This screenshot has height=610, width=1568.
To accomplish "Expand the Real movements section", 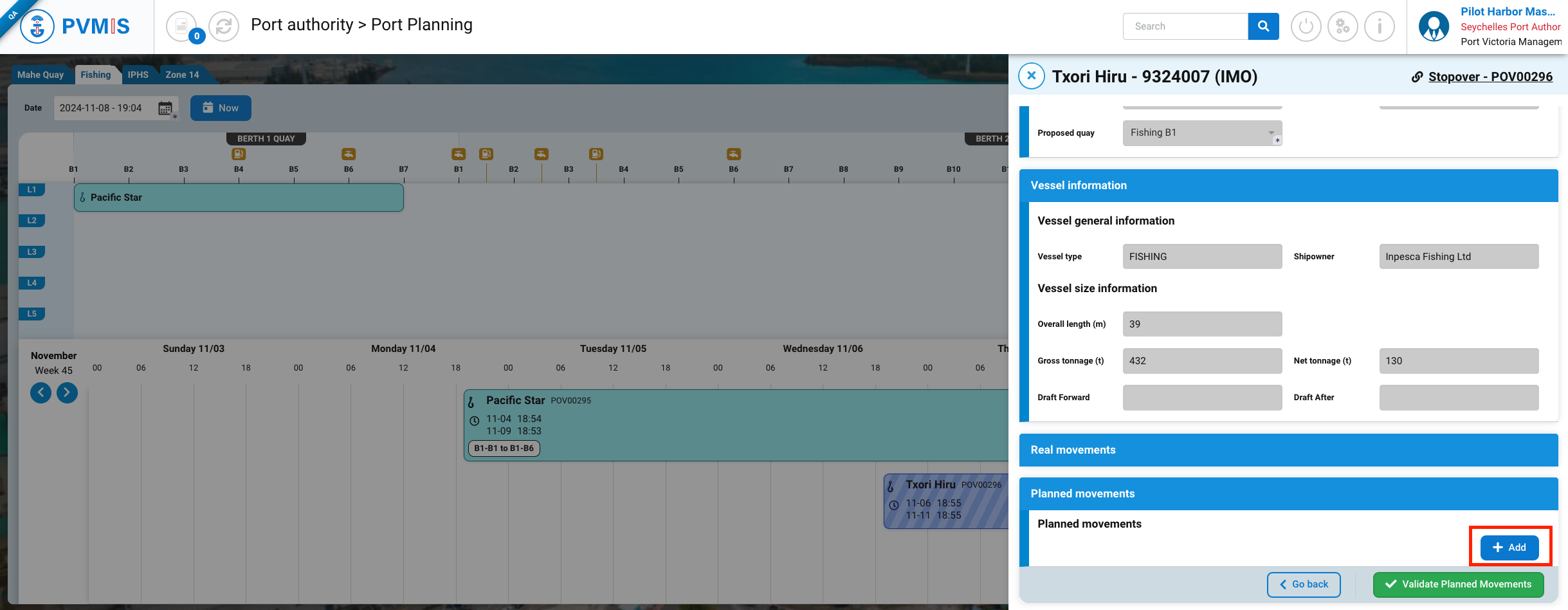I will pos(1288,450).
